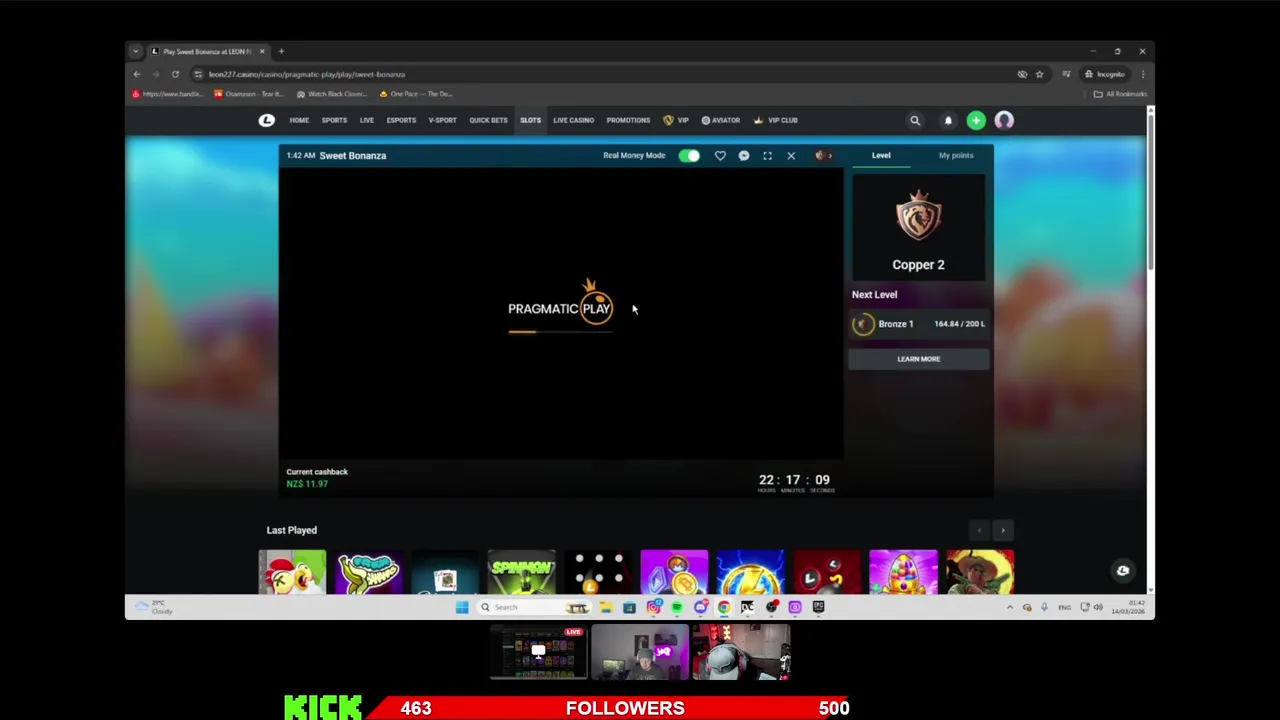Viewport: 1280px width, 720px height.
Task: Open the All Bookmarks folder
Action: pos(1120,94)
